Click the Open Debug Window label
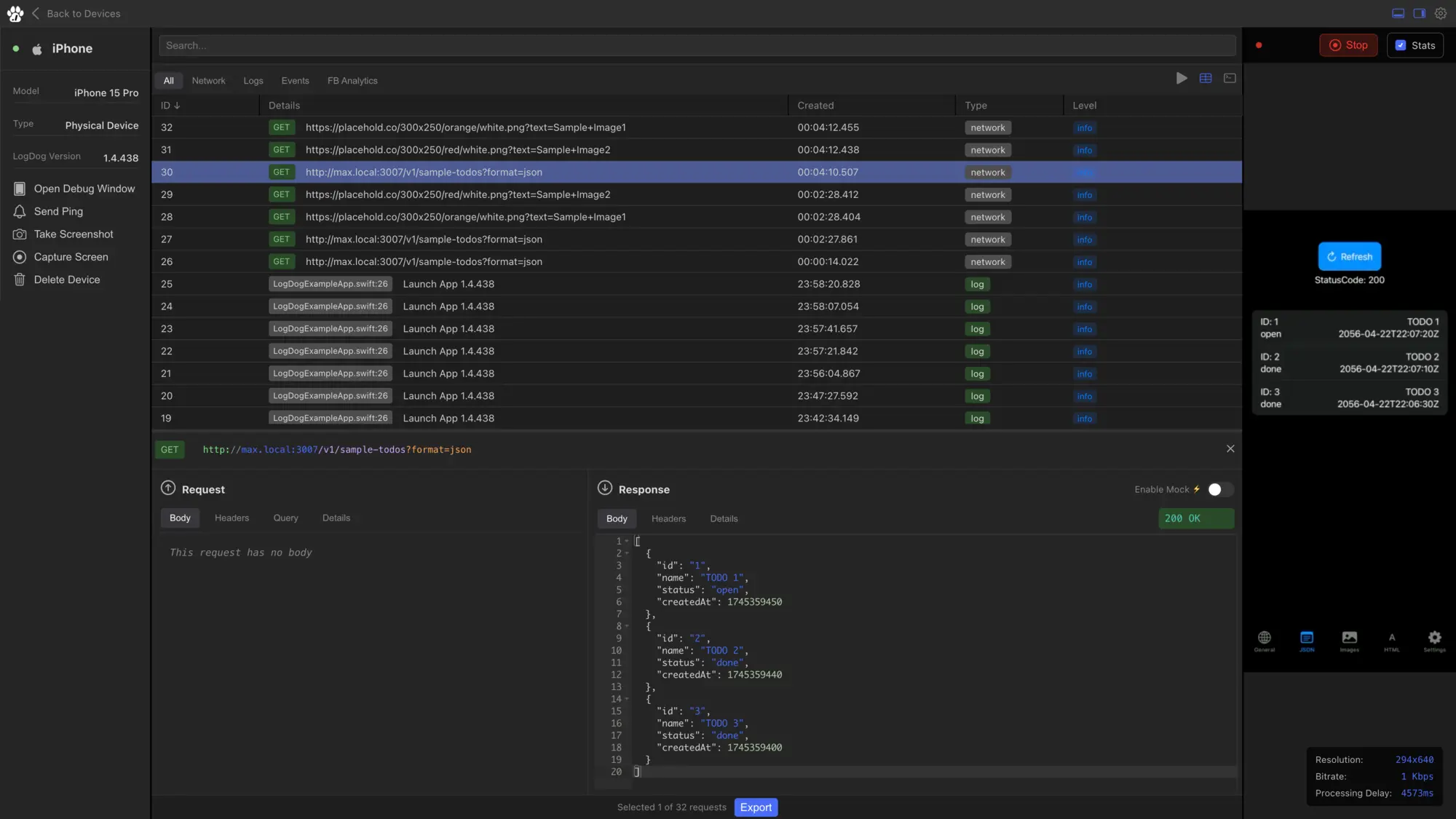The height and width of the screenshot is (819, 1456). pos(84,189)
